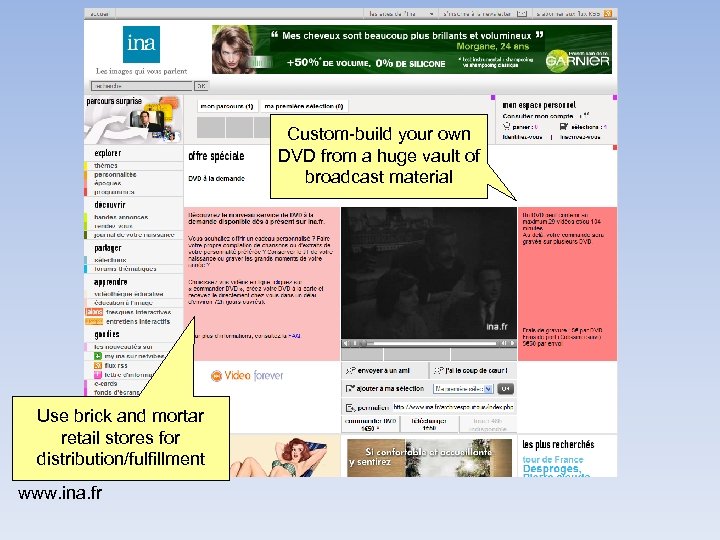Click the Garnier logo in banner ad

578,60
